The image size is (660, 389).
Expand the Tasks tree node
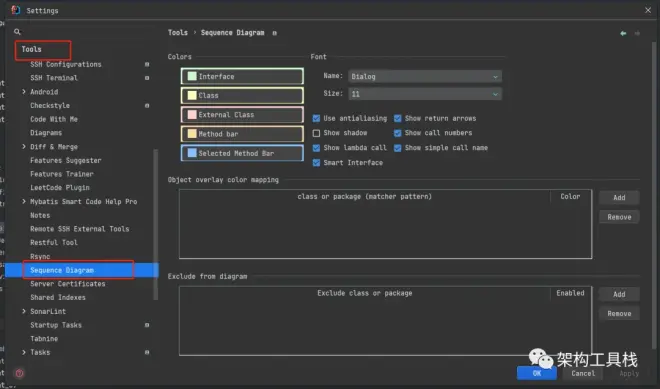point(24,352)
